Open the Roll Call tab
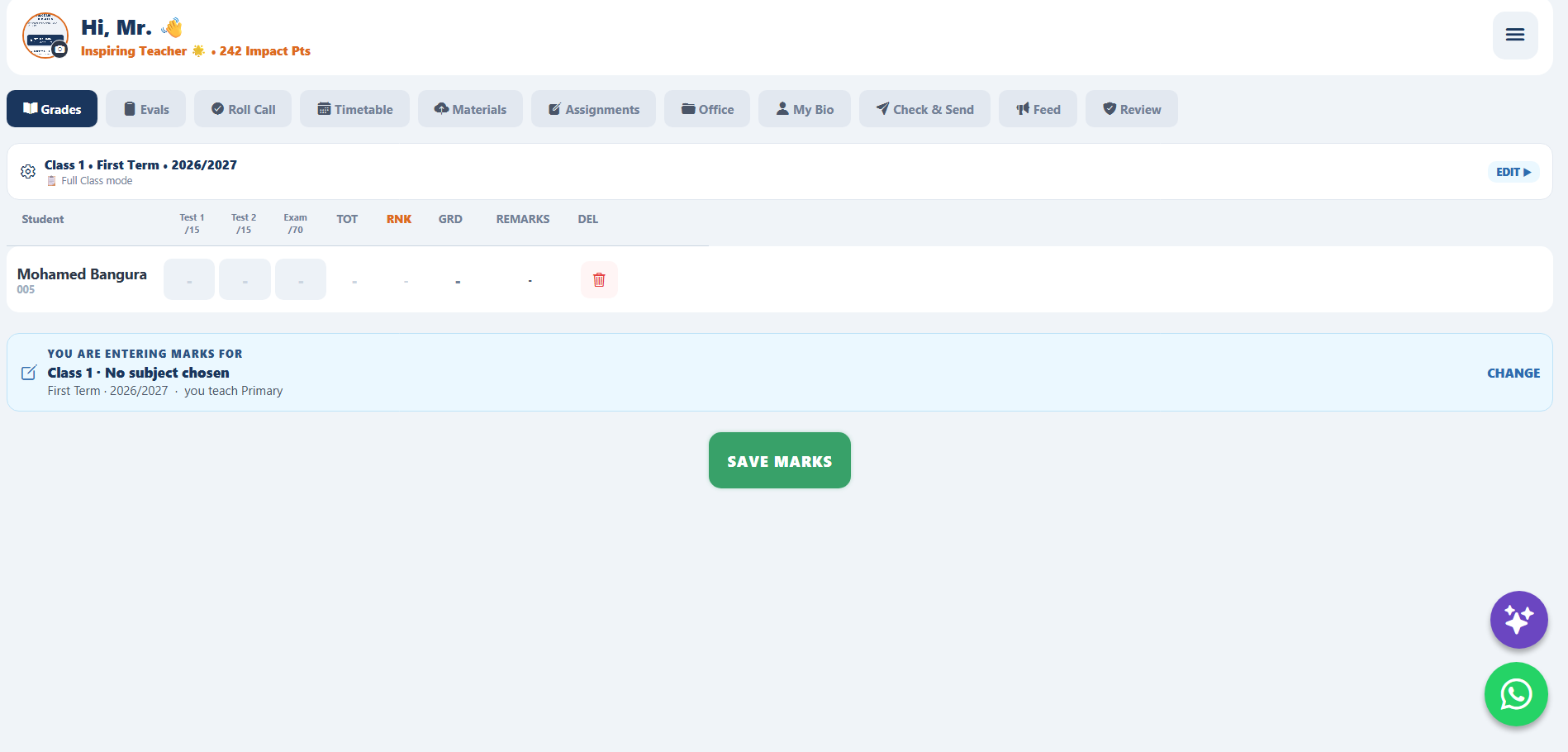Viewport: 1568px width, 752px height. [243, 109]
